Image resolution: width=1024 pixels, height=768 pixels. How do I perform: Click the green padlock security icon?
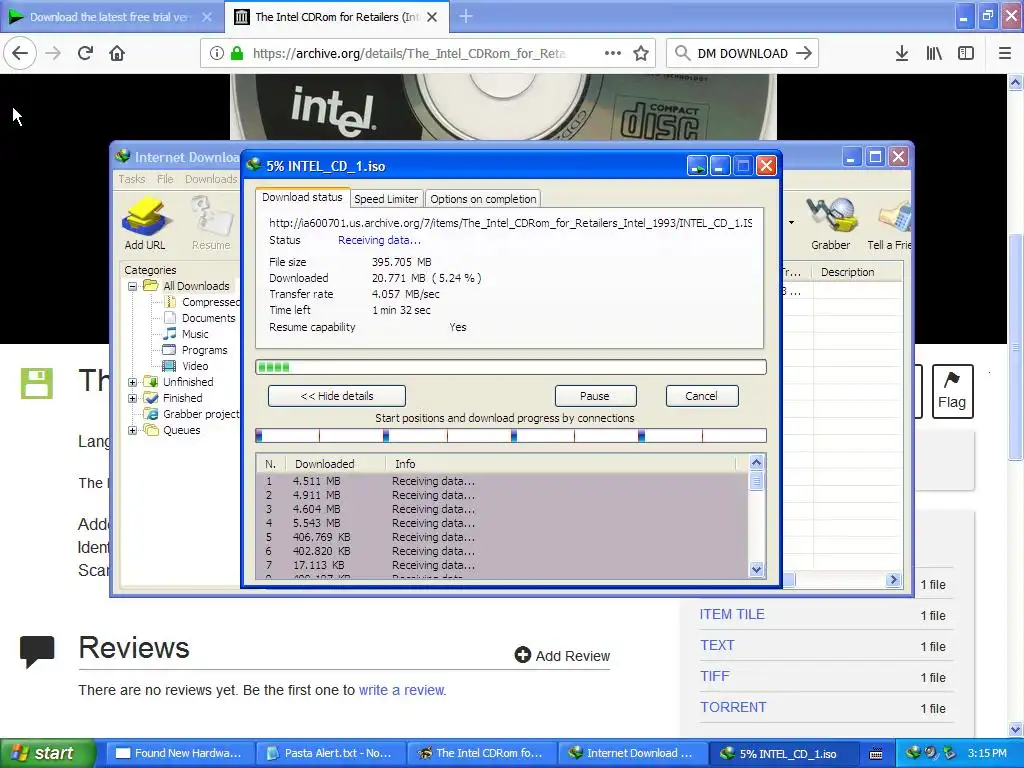(x=237, y=54)
